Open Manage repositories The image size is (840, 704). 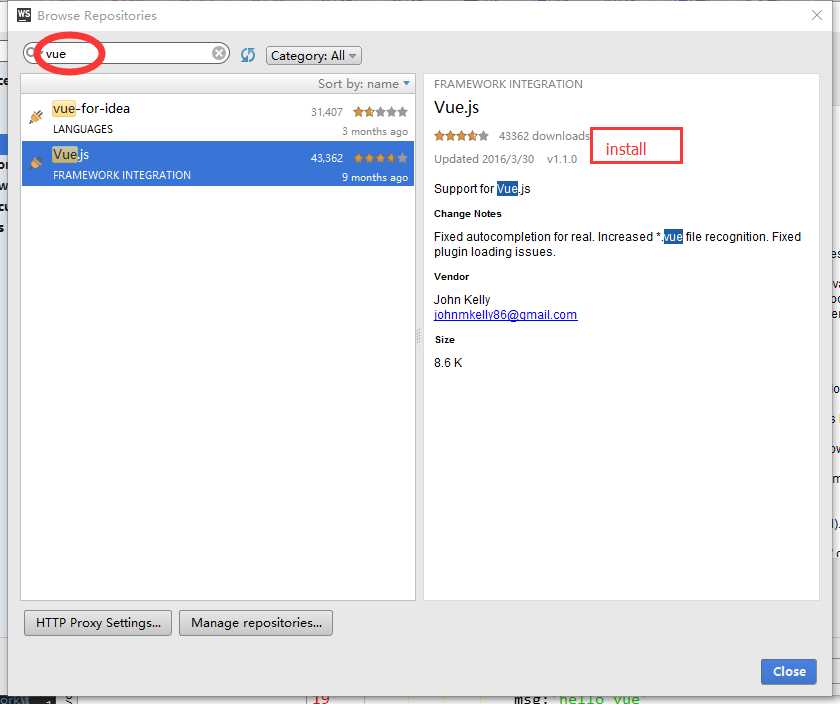click(256, 623)
